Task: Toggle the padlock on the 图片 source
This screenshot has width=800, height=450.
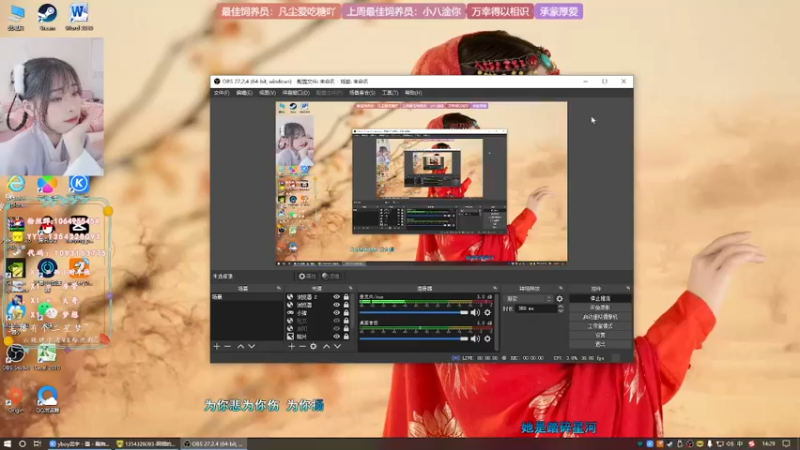Action: coord(346,337)
